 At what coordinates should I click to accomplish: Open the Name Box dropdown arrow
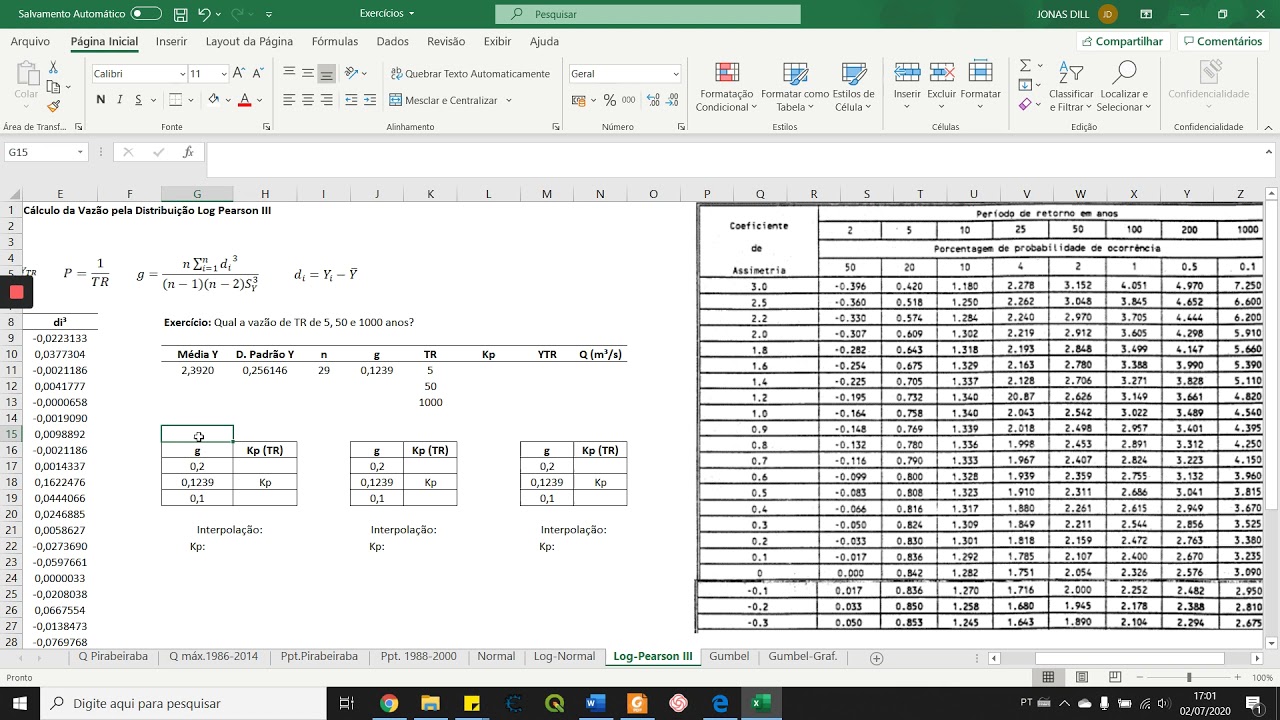click(80, 152)
